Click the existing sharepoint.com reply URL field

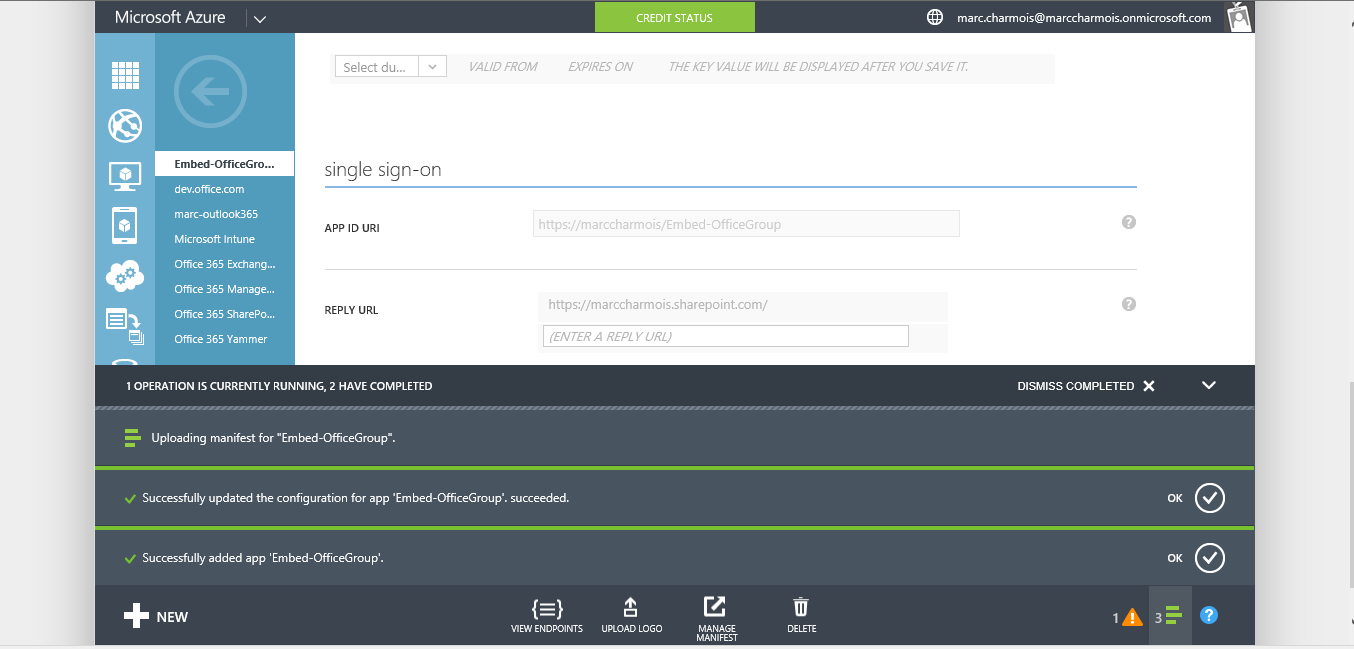(742, 305)
